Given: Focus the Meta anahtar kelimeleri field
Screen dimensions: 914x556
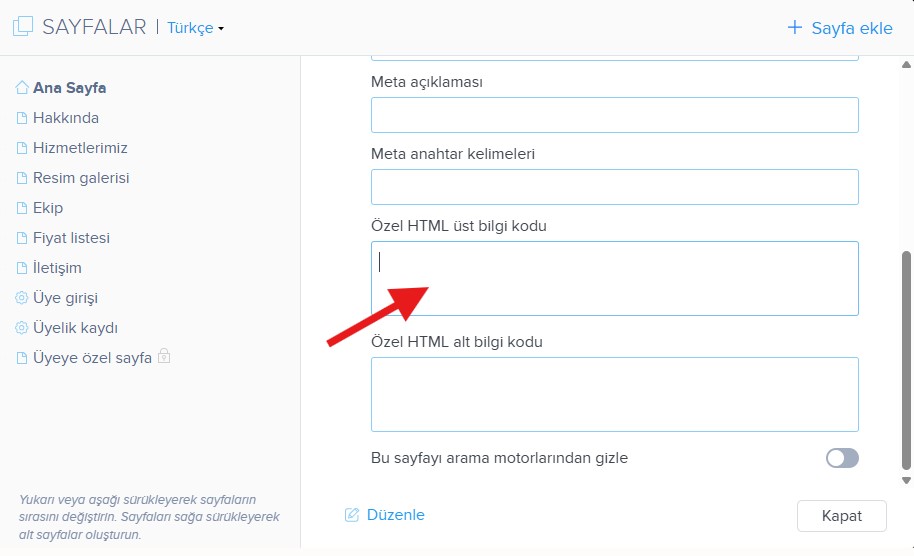Looking at the screenshot, I should click(x=614, y=187).
